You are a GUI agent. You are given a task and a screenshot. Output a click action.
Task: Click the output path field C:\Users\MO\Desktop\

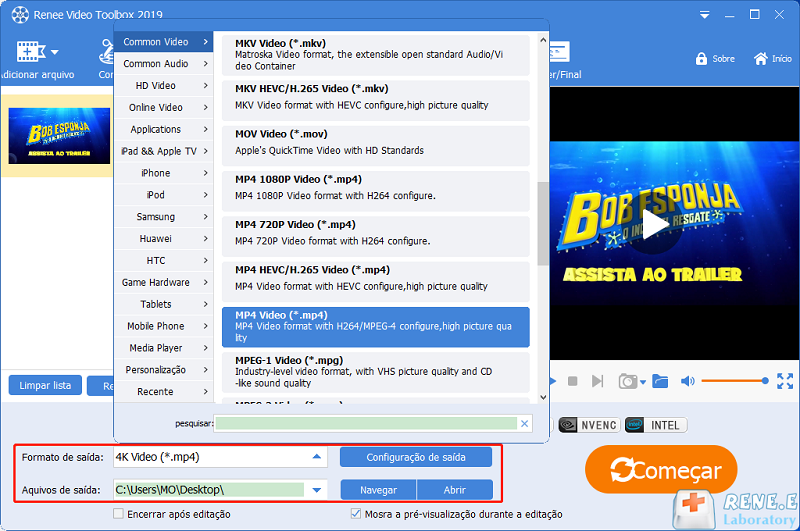[209, 490]
